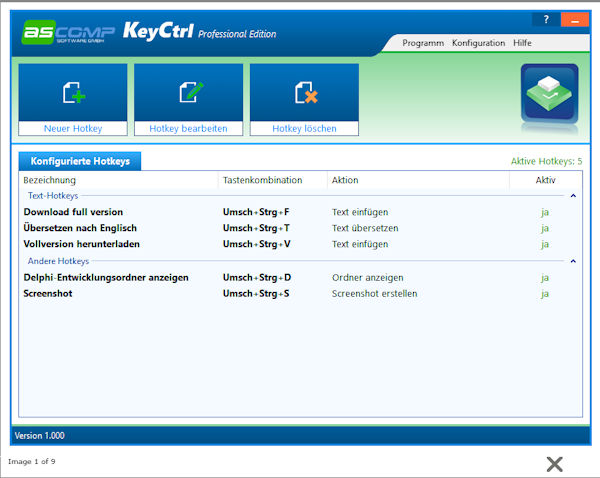Sort by Aktiv column header
Screen dimensions: 600x478
545,180
